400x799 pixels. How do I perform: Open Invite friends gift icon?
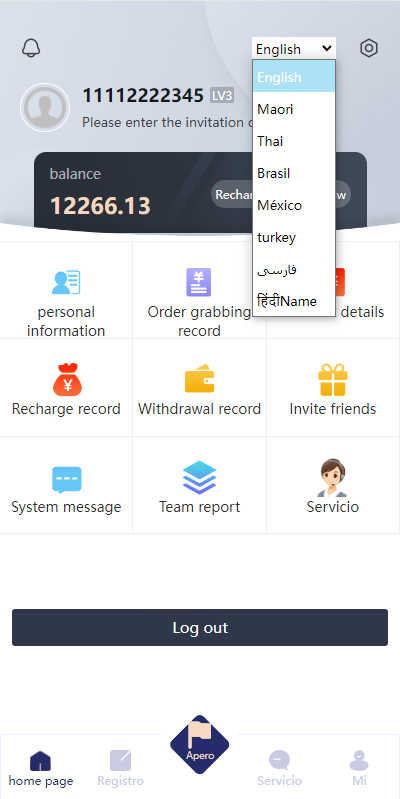333,380
